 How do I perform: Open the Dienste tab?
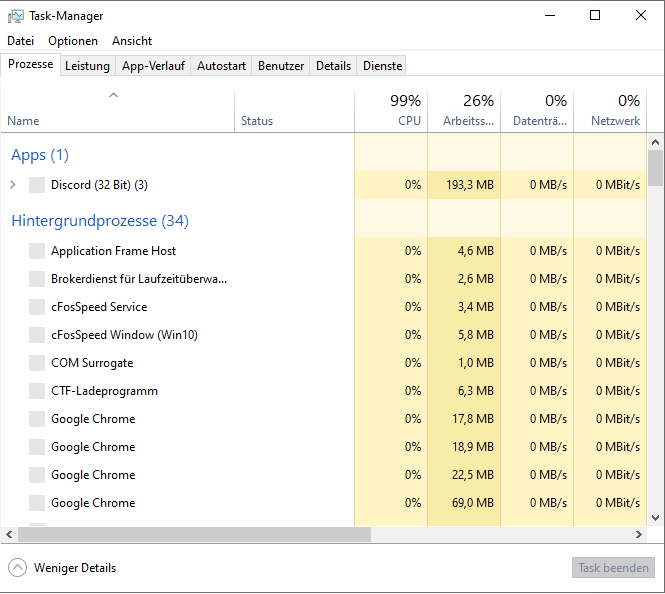[383, 66]
